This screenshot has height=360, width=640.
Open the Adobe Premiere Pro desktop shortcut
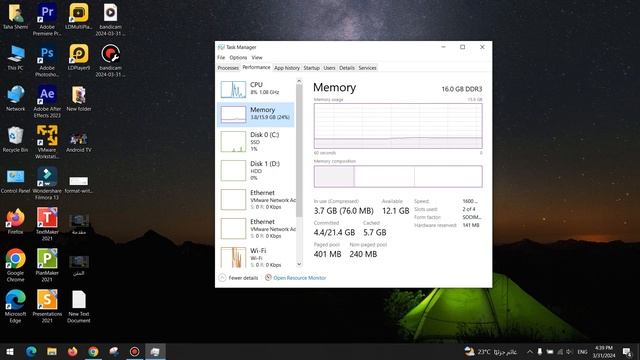(47, 19)
